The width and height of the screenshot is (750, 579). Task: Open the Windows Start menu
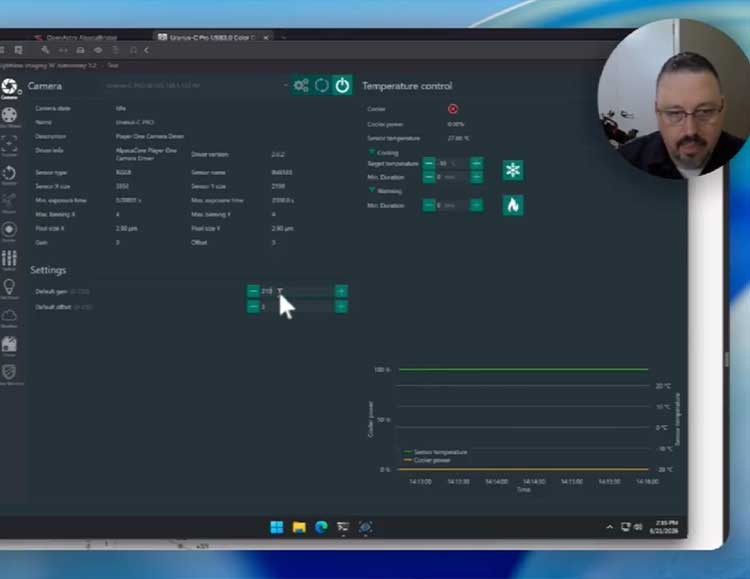(276, 527)
